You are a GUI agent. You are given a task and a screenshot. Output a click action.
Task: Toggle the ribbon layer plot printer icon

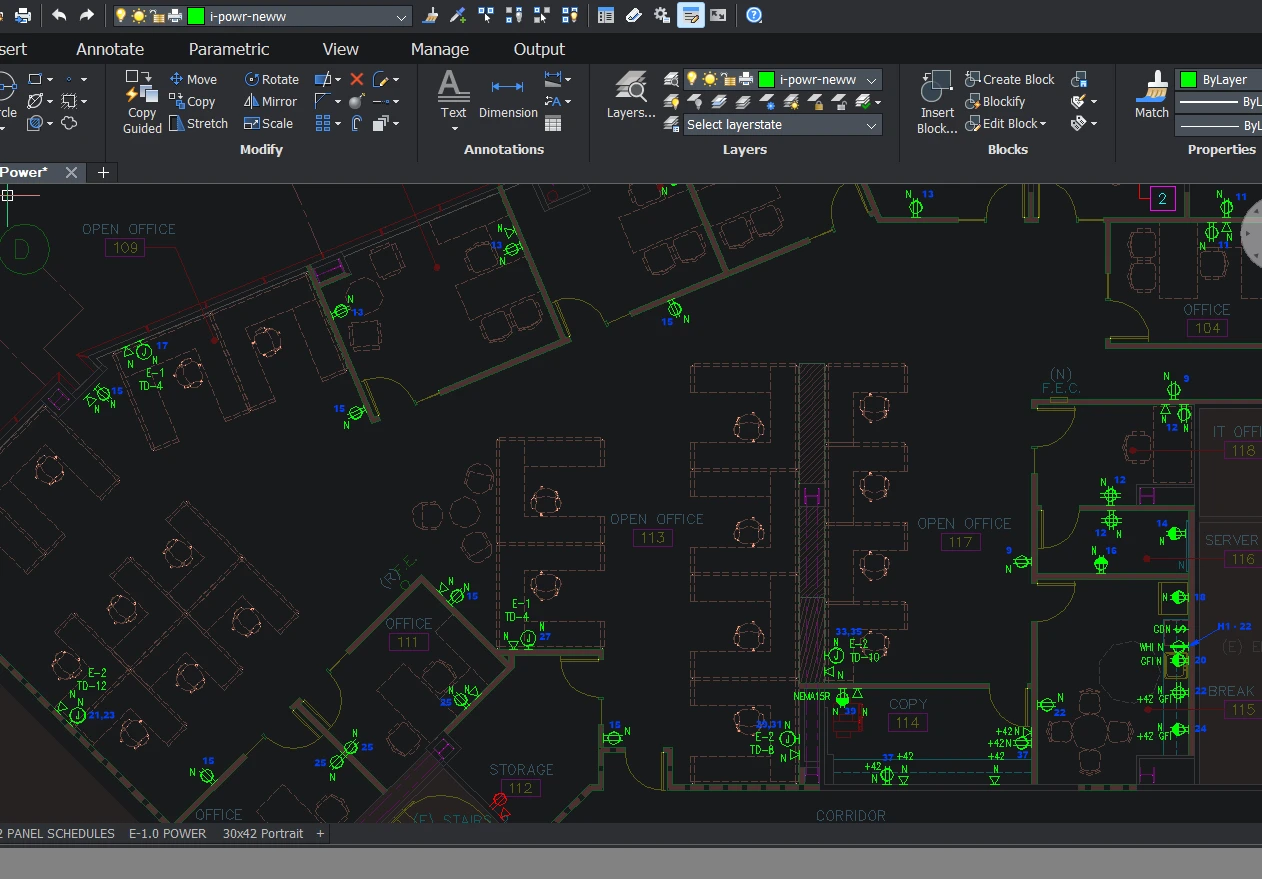(x=744, y=79)
